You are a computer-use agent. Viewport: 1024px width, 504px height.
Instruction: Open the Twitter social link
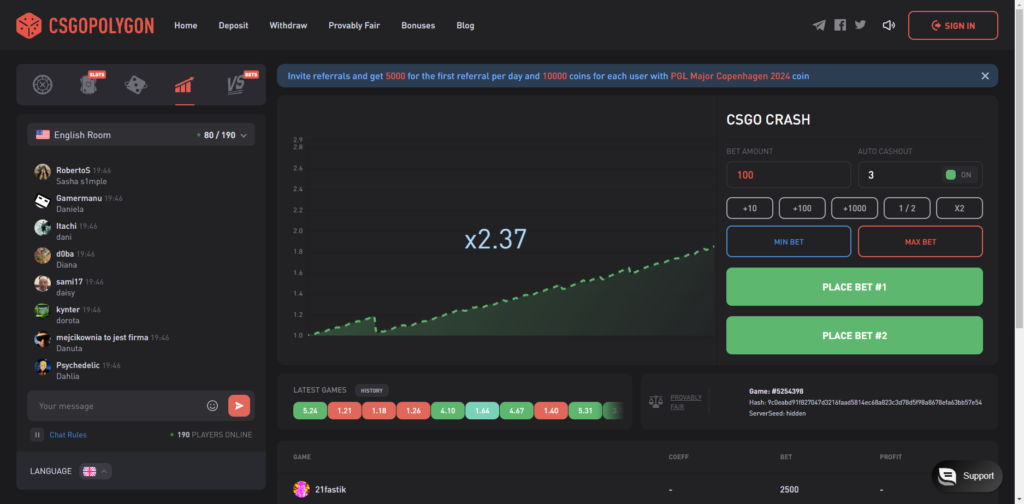point(860,25)
